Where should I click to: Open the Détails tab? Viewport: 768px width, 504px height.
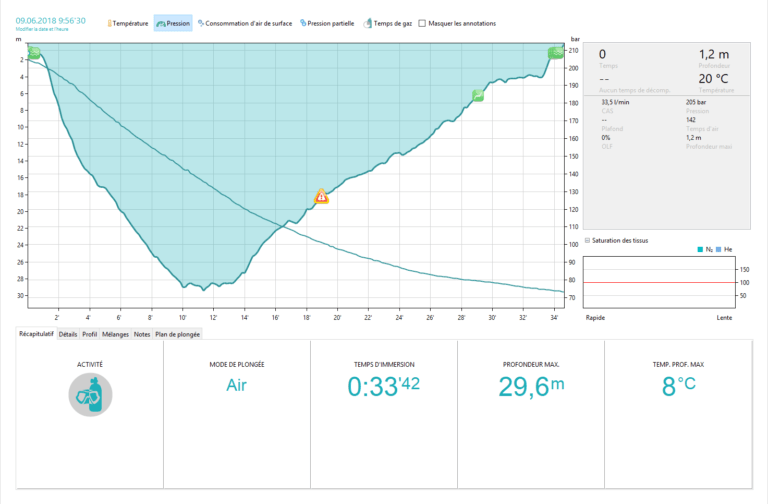click(68, 334)
